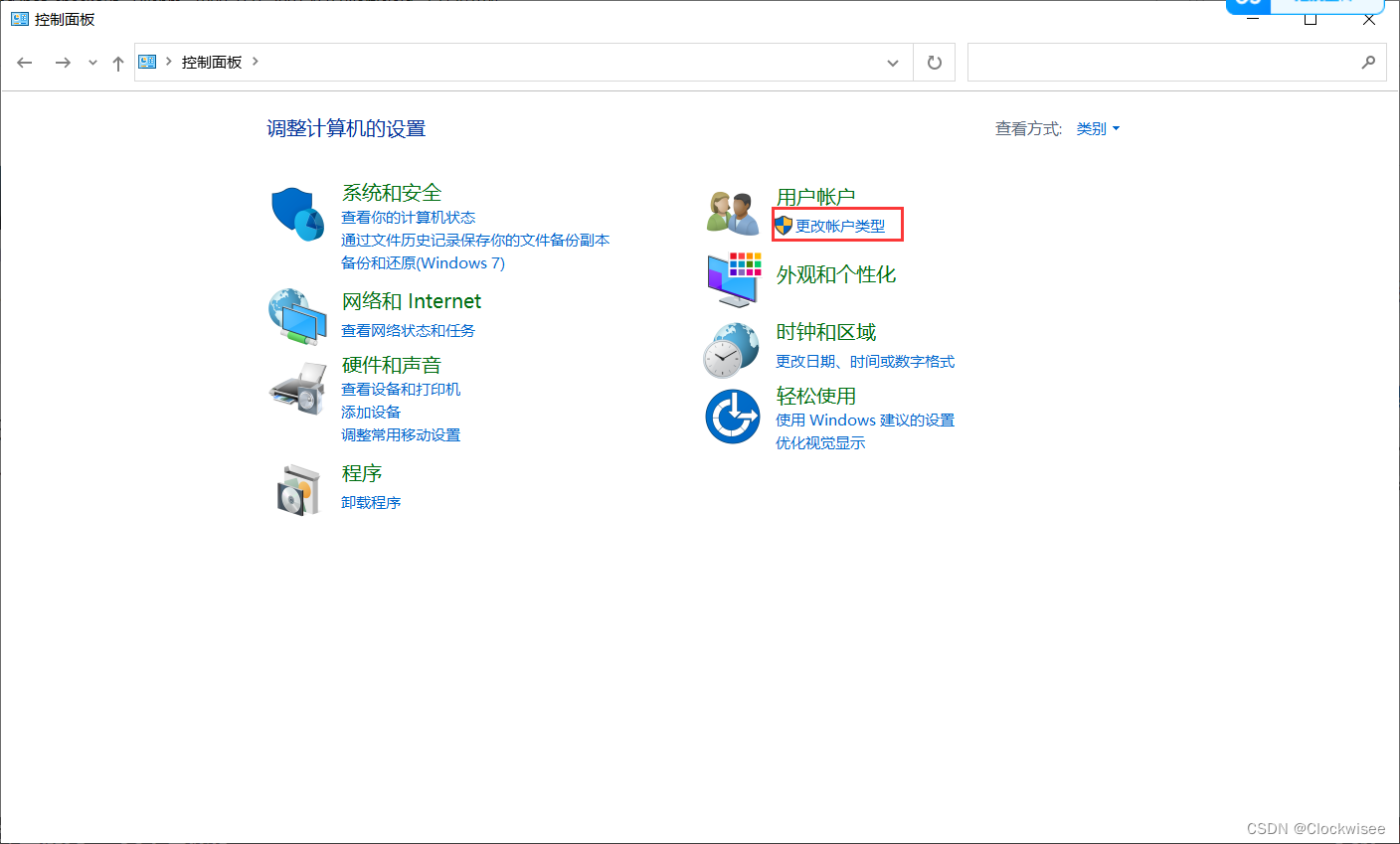1400x844 pixels.
Task: Click the UAC shield beside 更改帐户类型
Action: [x=784, y=226]
